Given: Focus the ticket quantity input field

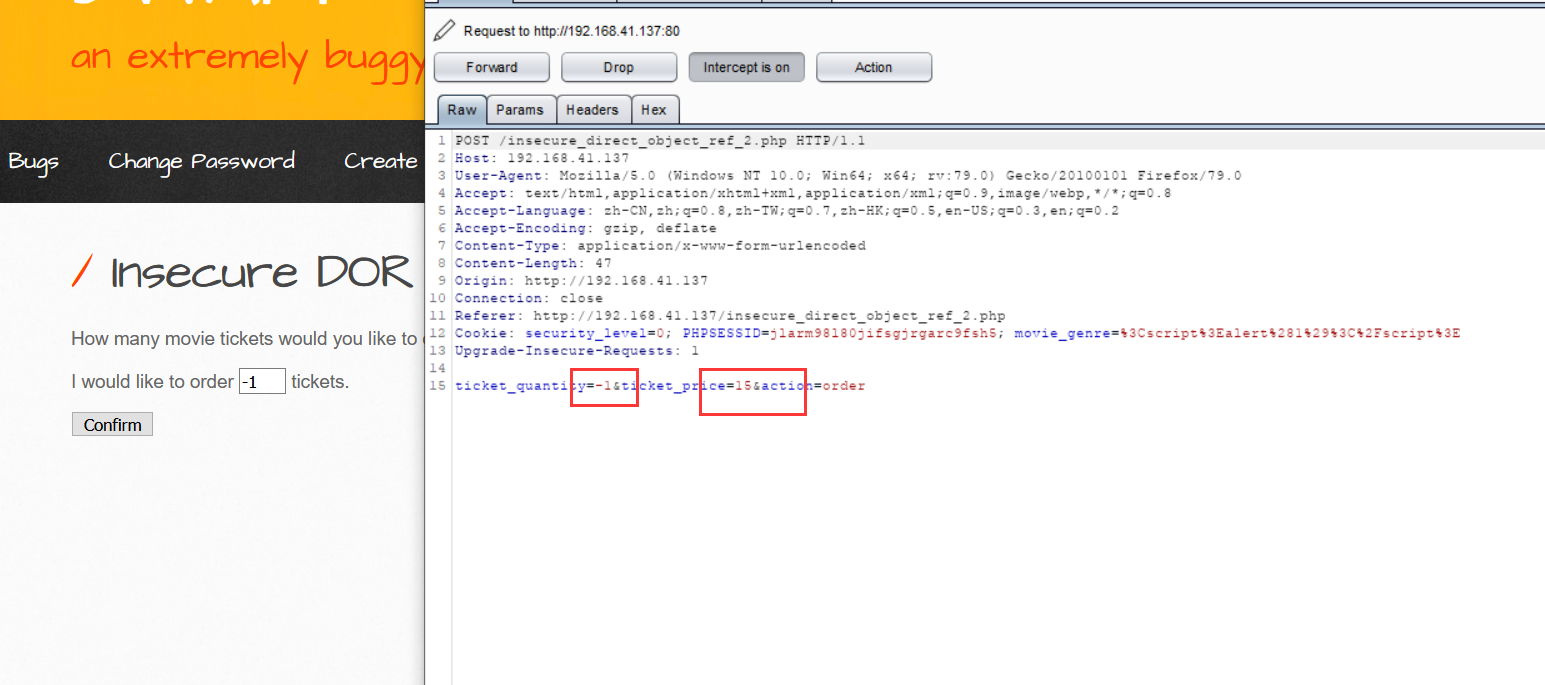Looking at the screenshot, I should coord(262,382).
